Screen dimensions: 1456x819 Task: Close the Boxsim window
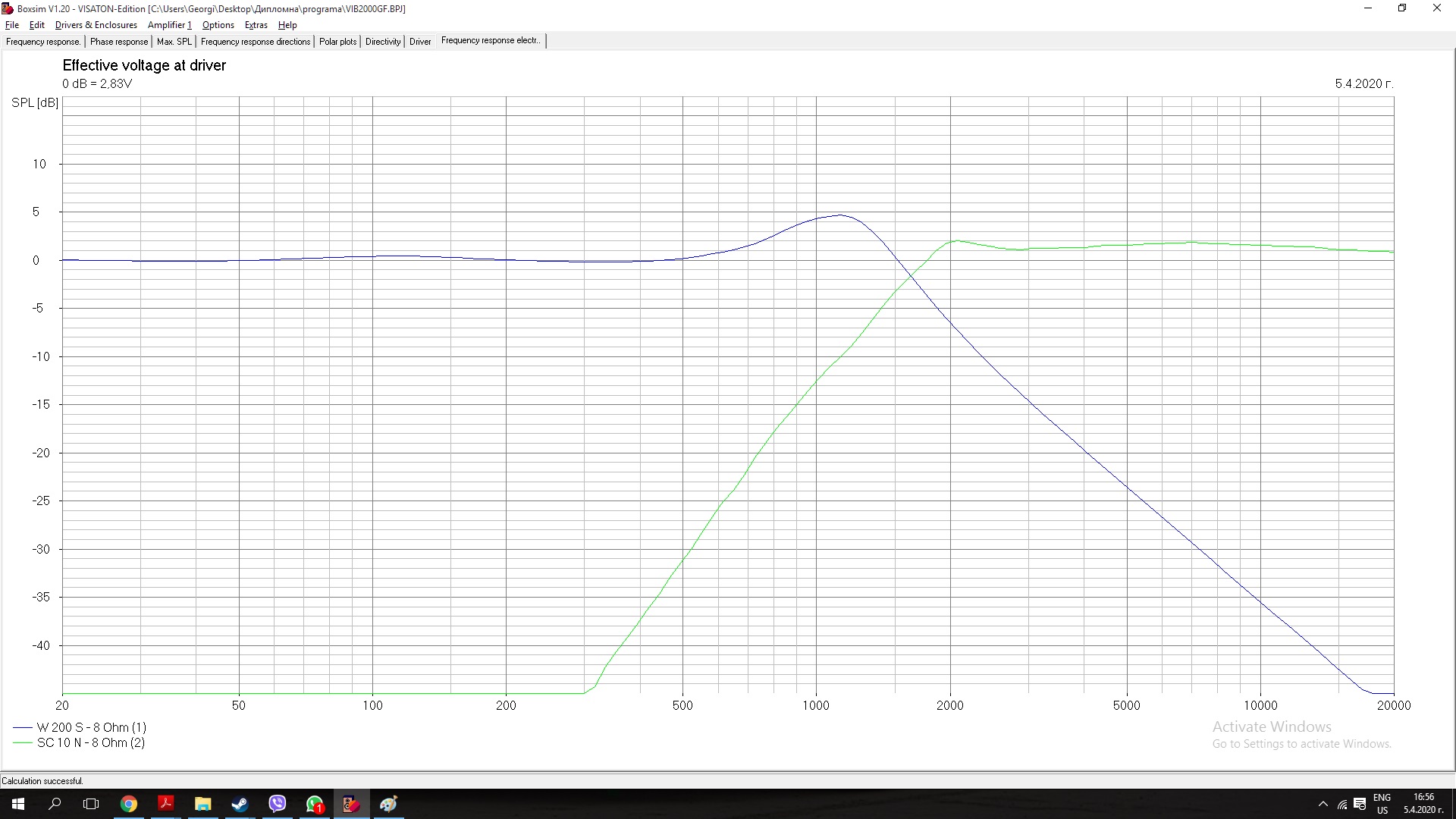pos(1437,8)
